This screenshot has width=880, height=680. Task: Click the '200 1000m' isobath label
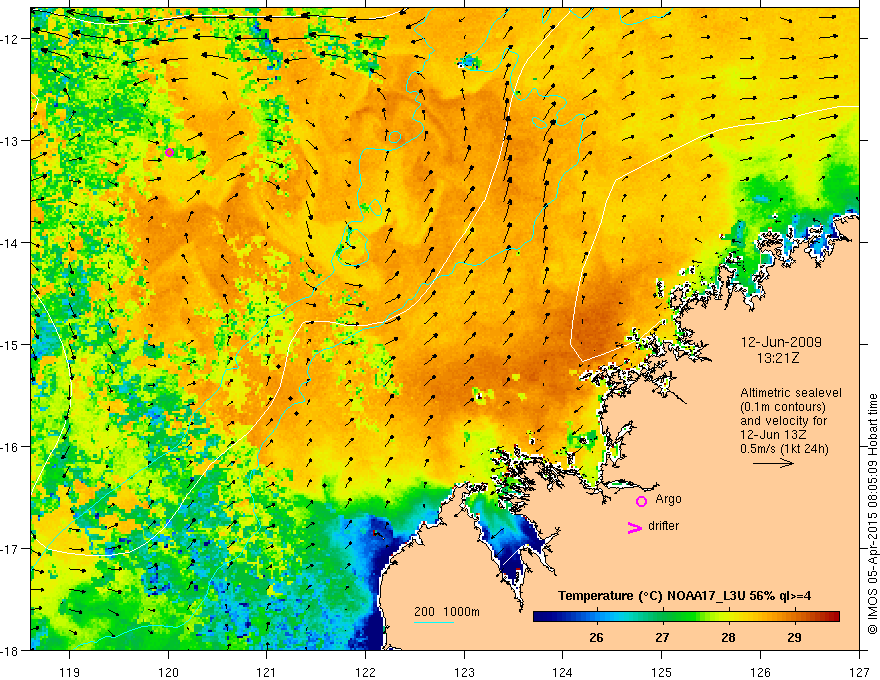pyautogui.click(x=447, y=612)
